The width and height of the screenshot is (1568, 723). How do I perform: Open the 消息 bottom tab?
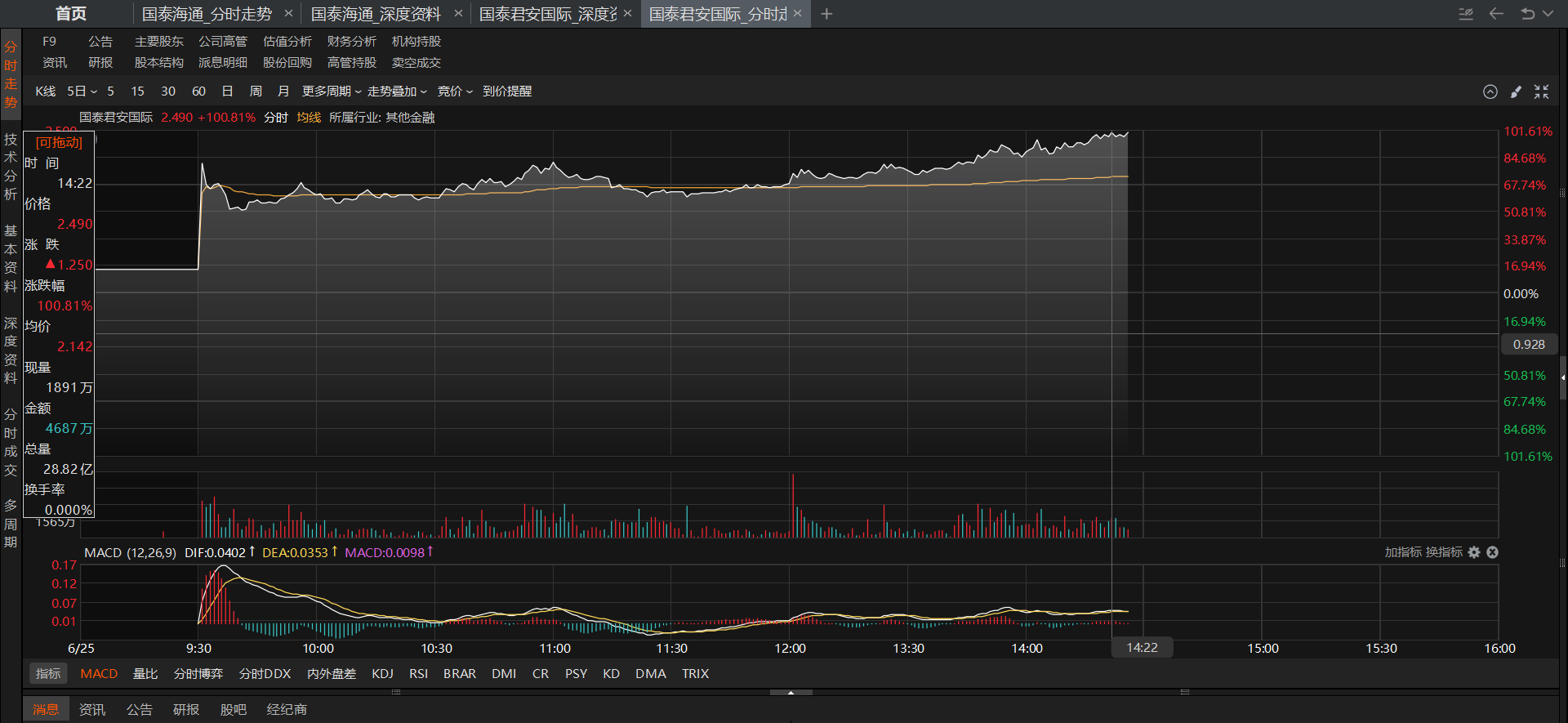point(46,709)
